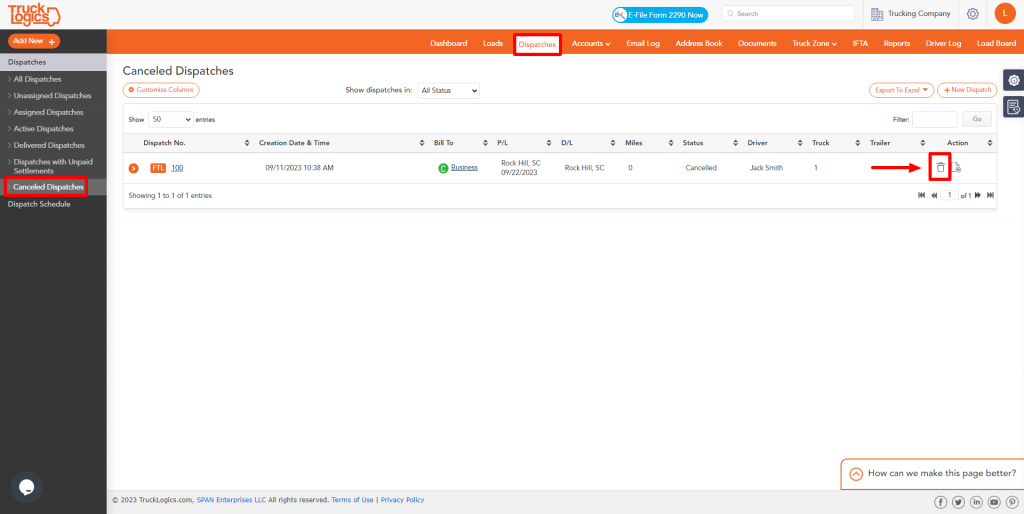Click into the Filter text box
The image size is (1024, 514).
(x=935, y=120)
